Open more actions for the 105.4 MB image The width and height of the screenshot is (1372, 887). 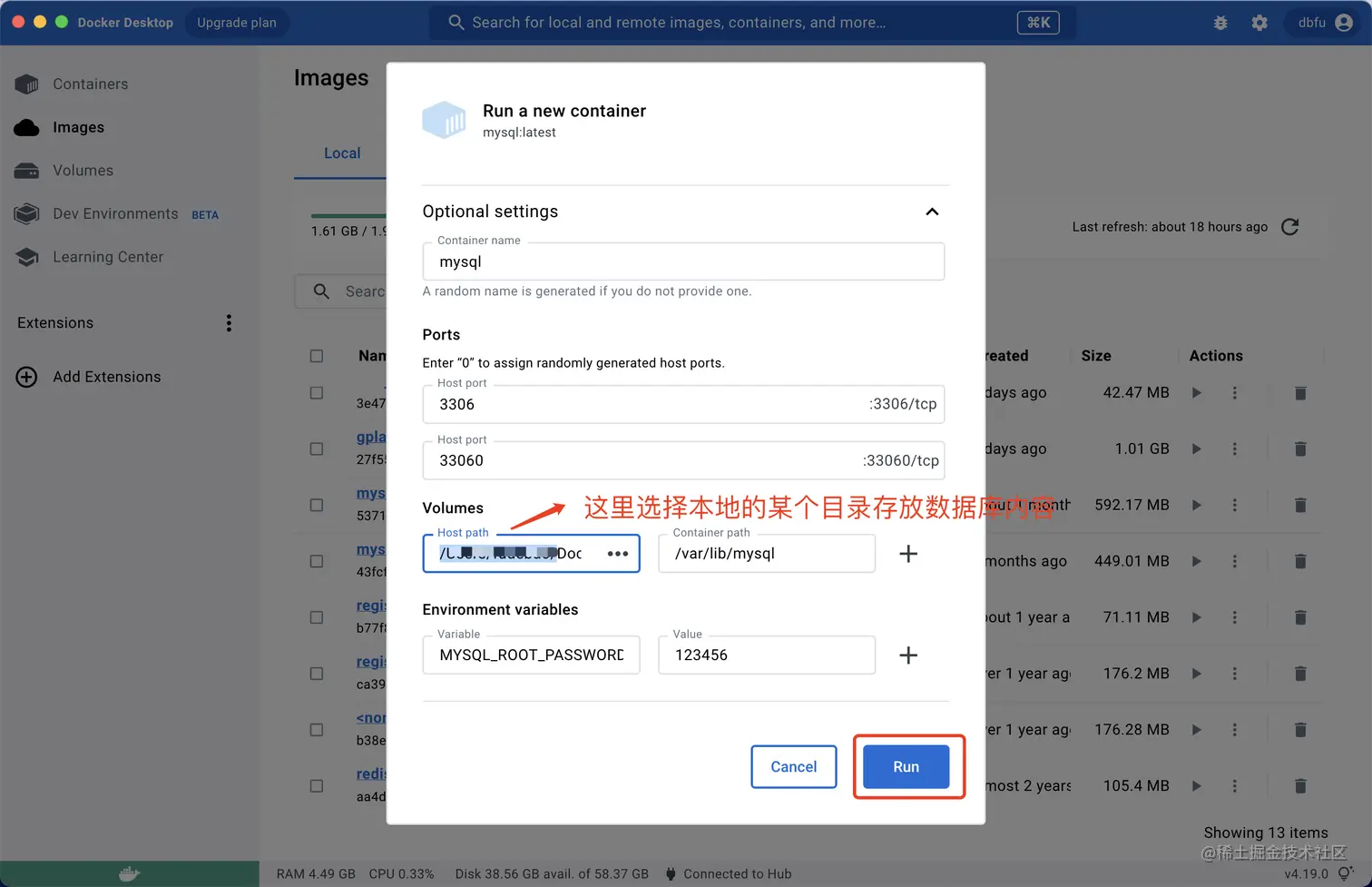click(1235, 786)
